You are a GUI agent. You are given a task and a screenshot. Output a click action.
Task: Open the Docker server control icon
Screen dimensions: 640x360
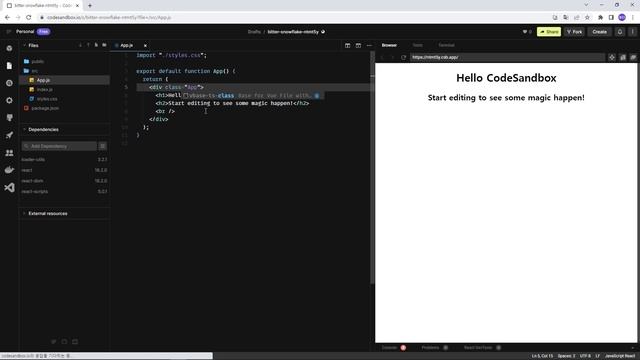click(x=9, y=170)
